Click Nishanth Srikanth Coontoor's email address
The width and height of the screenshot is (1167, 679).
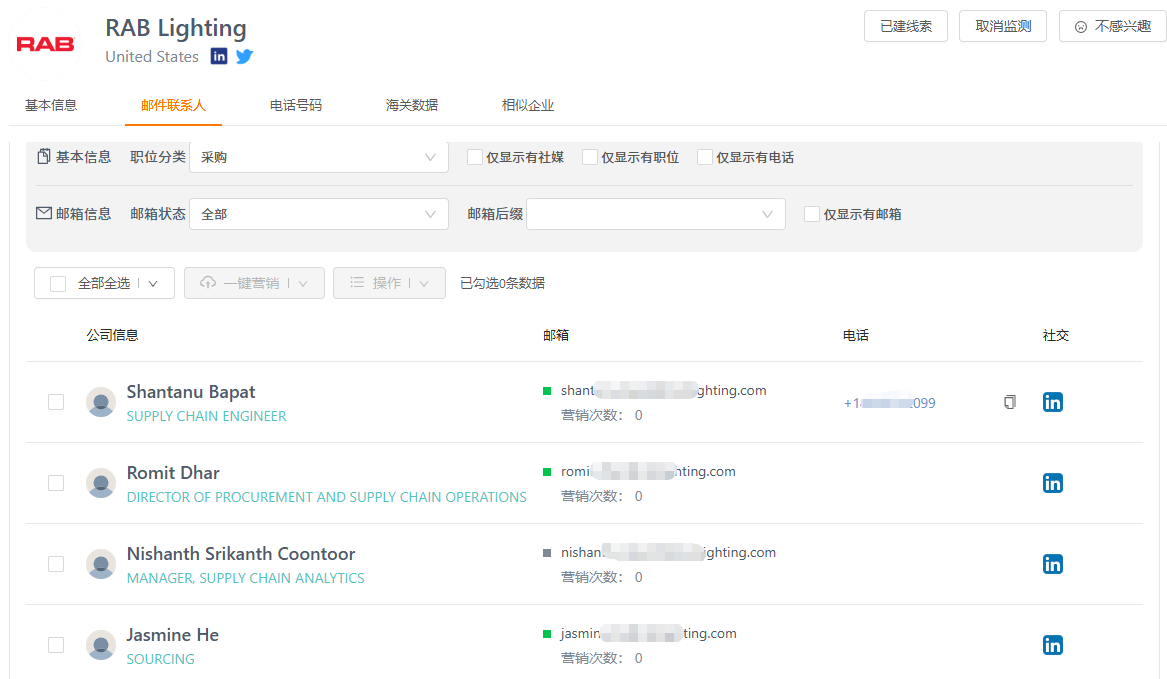[668, 552]
